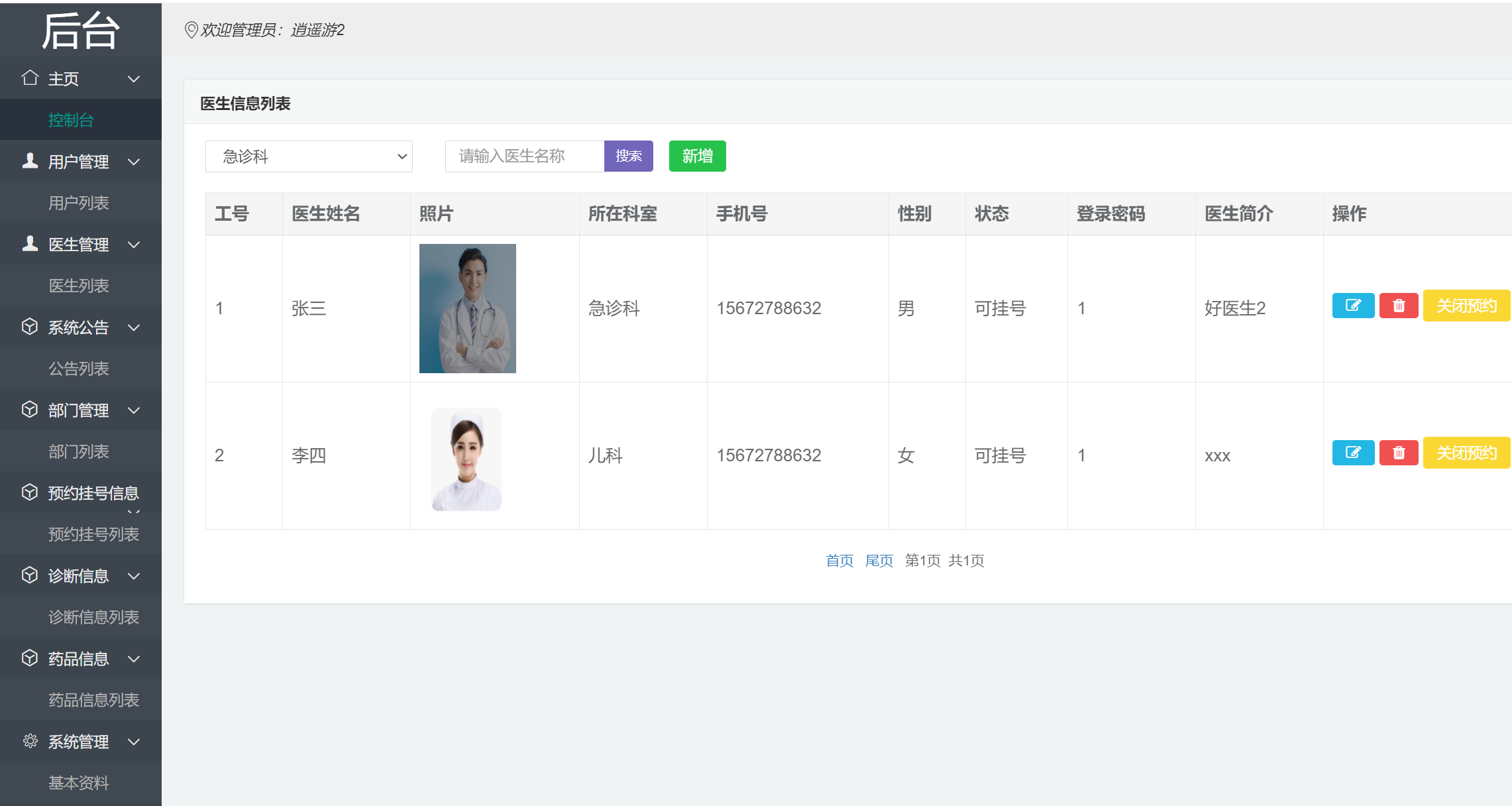Image resolution: width=1512 pixels, height=806 pixels.
Task: Collapse the 诊断信息 section chevron
Action: tap(134, 576)
